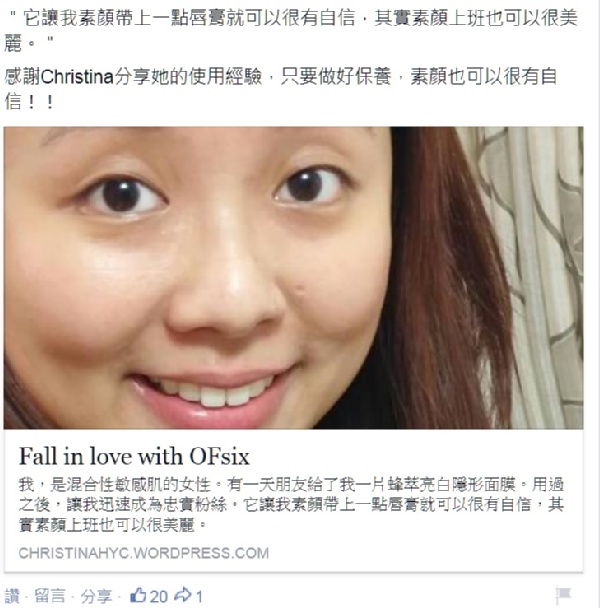Click the white link card area beside domain
The height and width of the screenshot is (608, 600).
click(427, 553)
